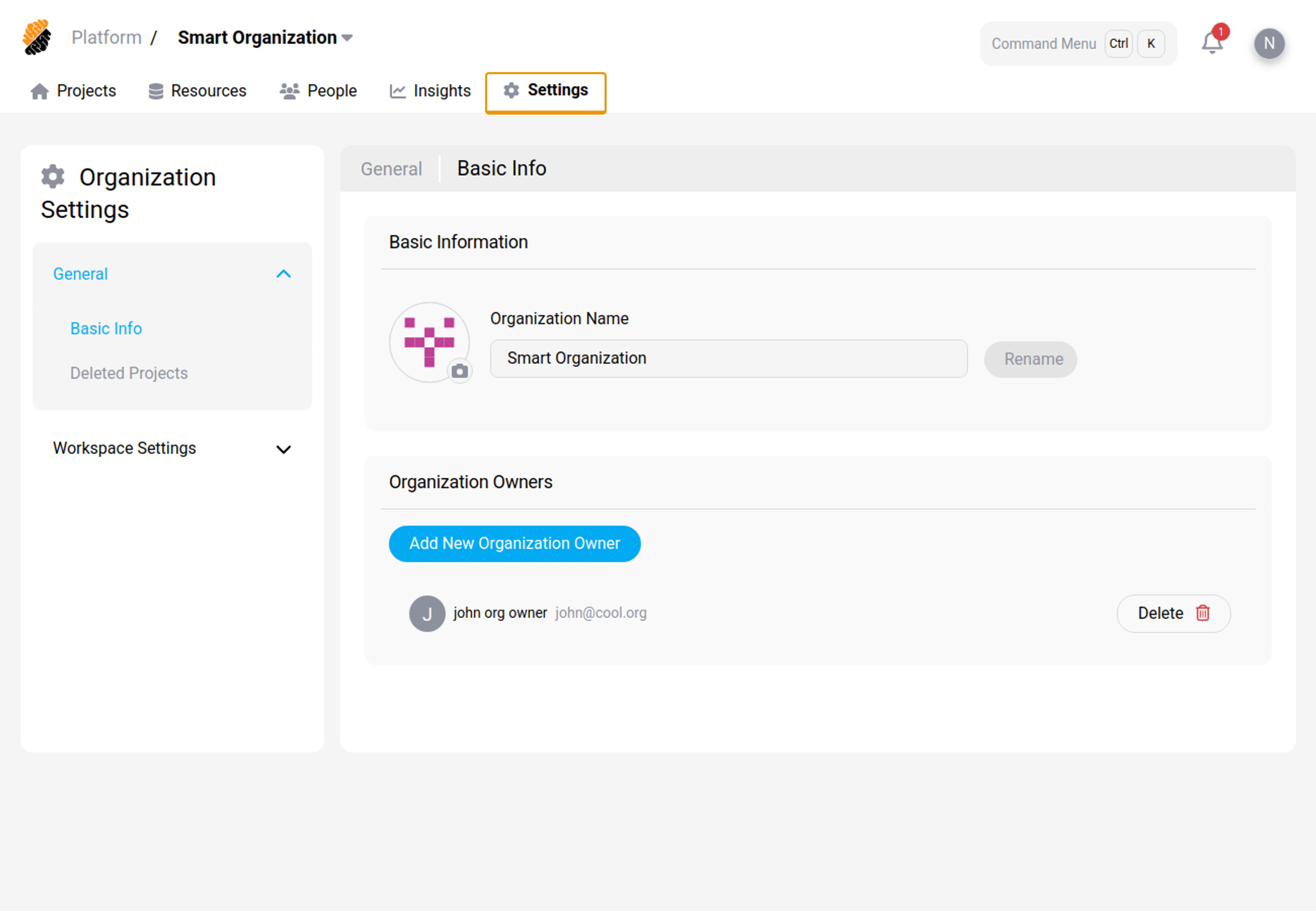Expand Workspace Settings in the sidebar
The image size is (1316, 911).
coord(284,449)
